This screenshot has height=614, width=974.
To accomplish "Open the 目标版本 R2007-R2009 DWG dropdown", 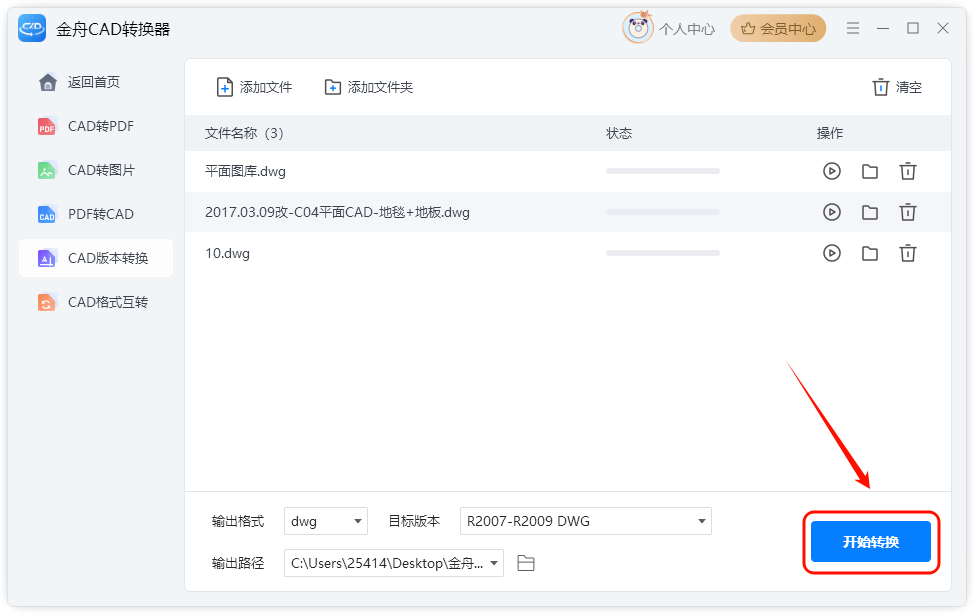I will 586,521.
